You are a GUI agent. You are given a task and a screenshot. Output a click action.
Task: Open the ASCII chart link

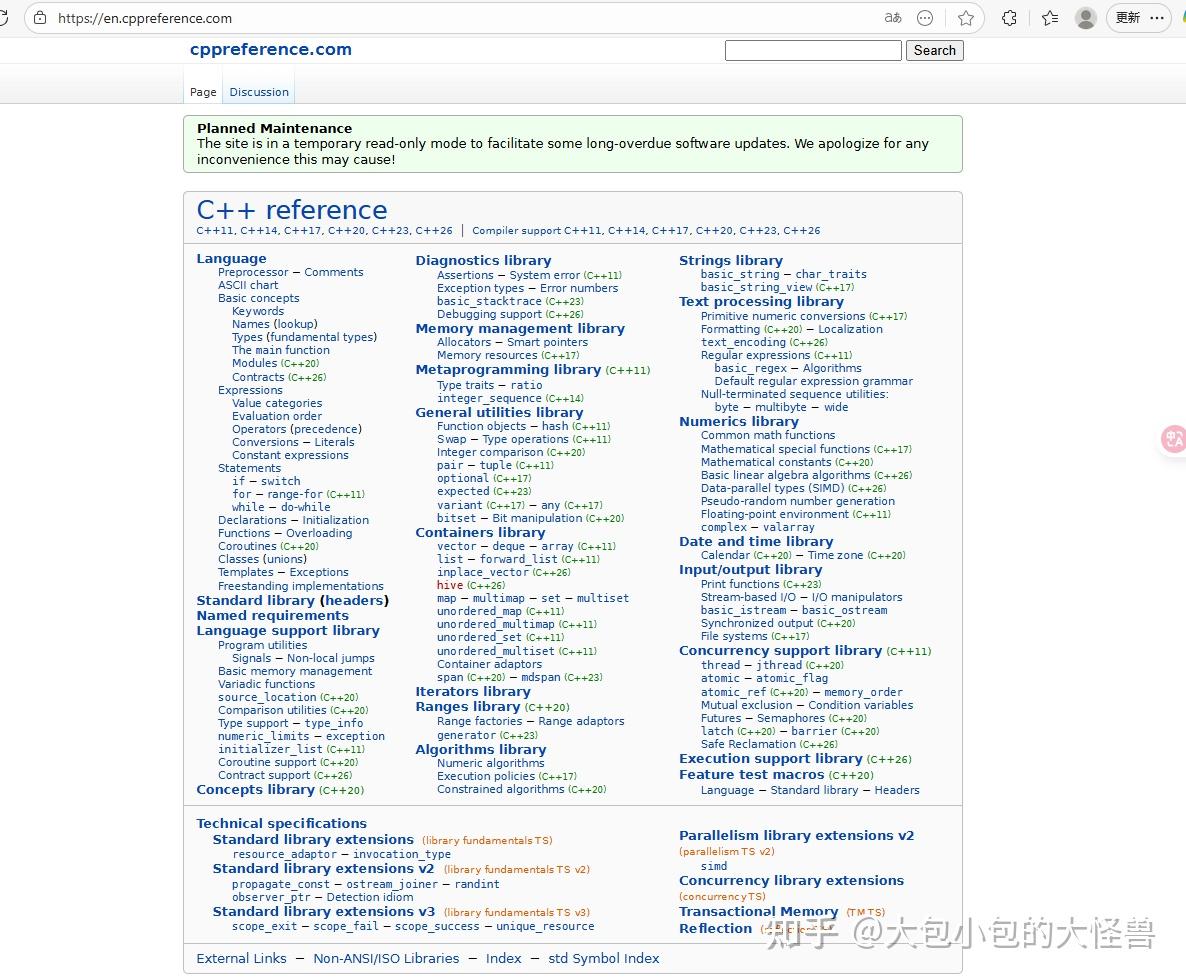coord(248,285)
